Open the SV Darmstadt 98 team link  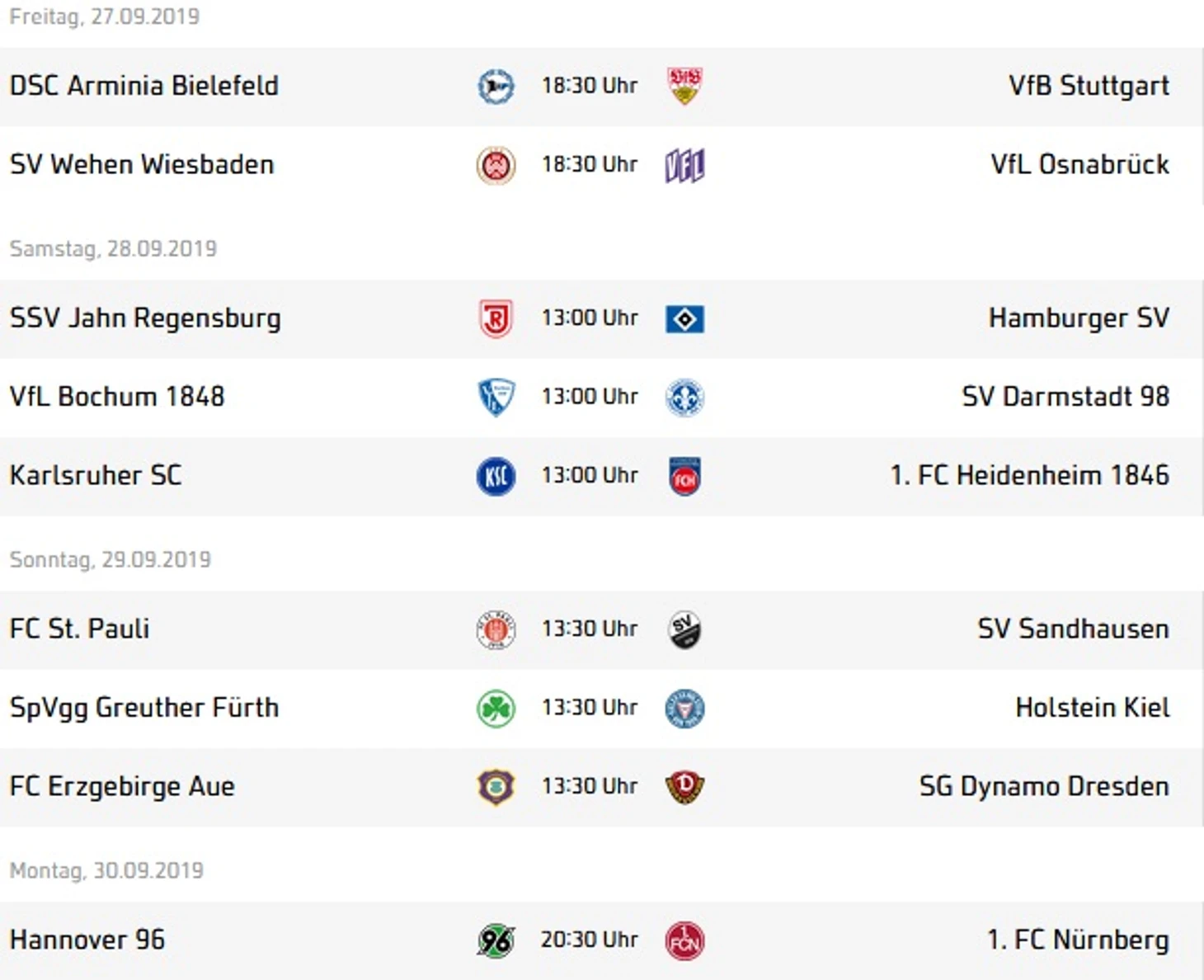1065,397
